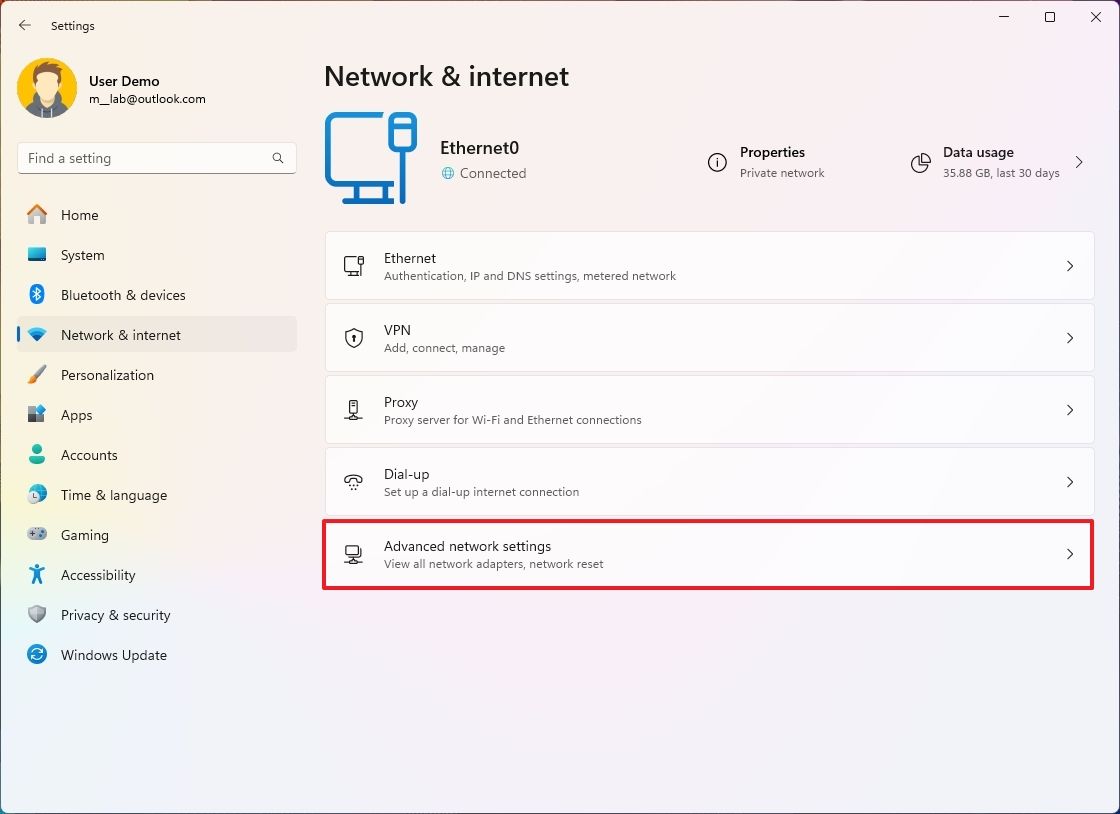Select the Bluetooth & devices icon
Viewport: 1120px width, 814px height.
click(37, 295)
